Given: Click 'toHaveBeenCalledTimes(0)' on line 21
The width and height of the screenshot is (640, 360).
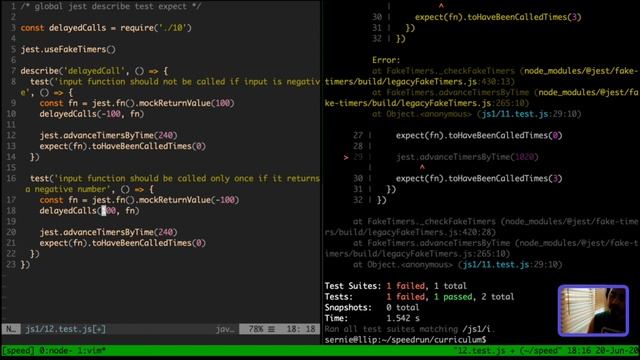Looking at the screenshot, I should click(149, 243).
